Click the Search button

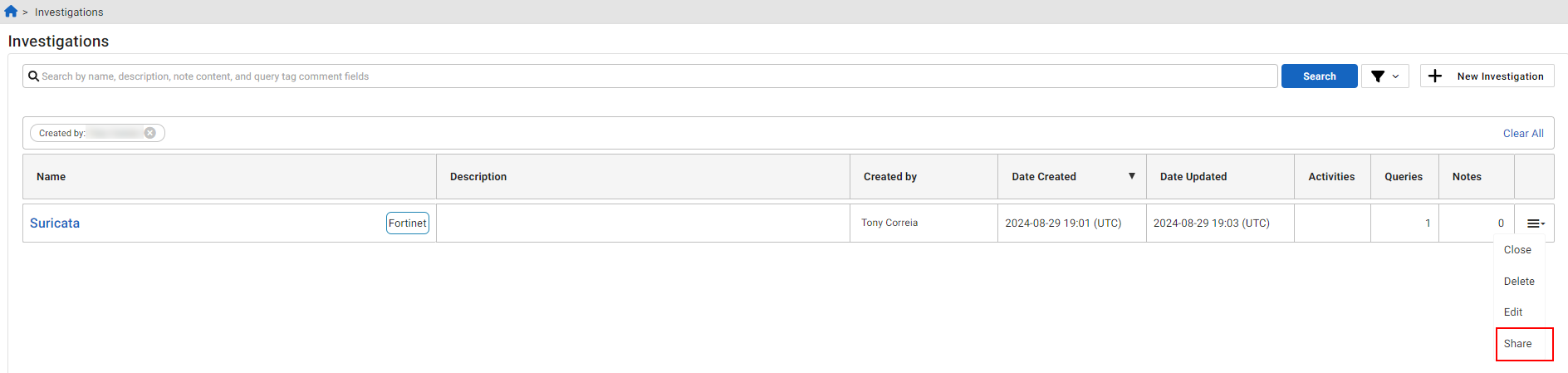[1319, 76]
